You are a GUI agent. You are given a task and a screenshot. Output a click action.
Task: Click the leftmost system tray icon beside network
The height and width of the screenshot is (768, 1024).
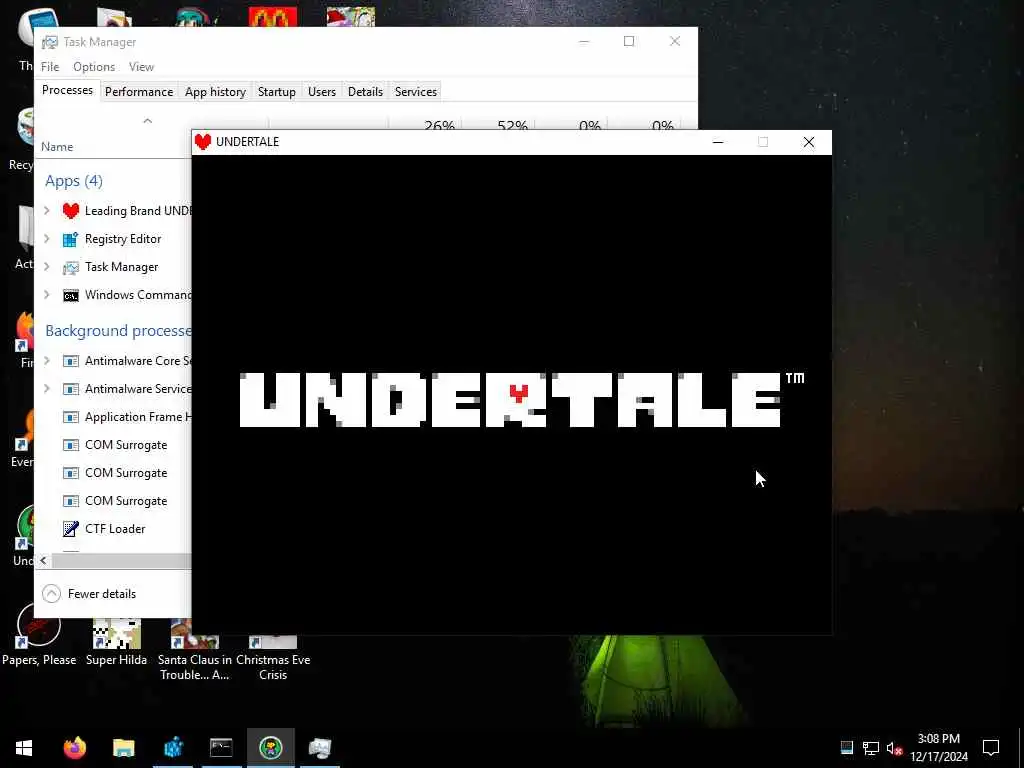(846, 748)
